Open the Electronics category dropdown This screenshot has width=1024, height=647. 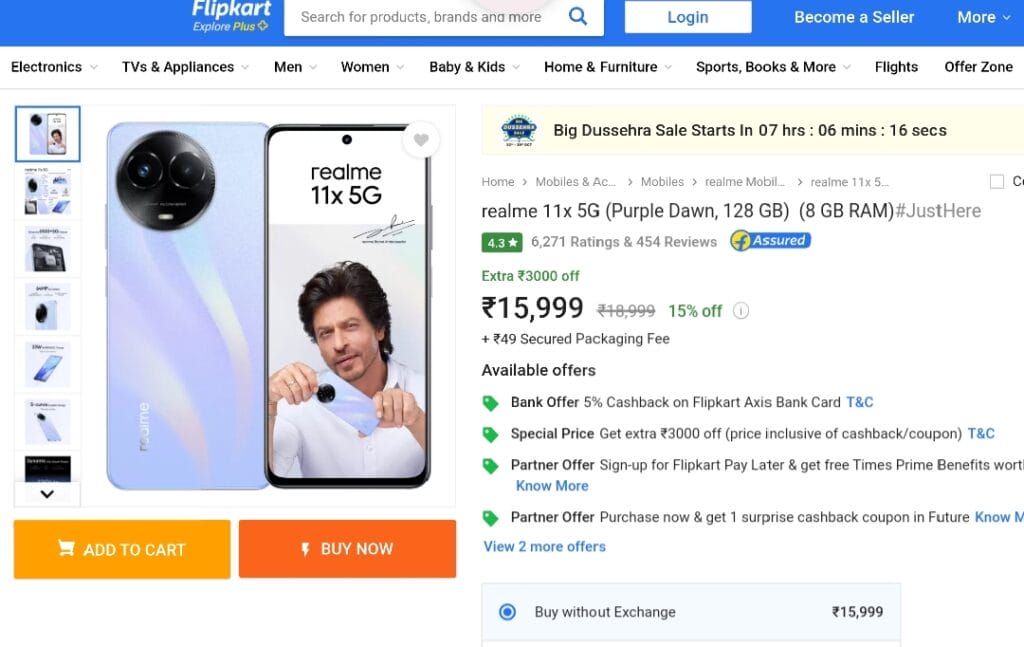pos(54,67)
